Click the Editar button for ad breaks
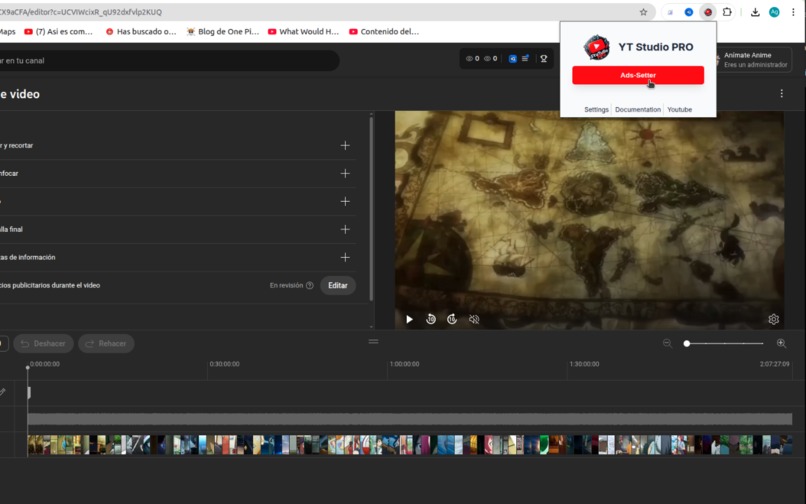The image size is (806, 504). 338,285
